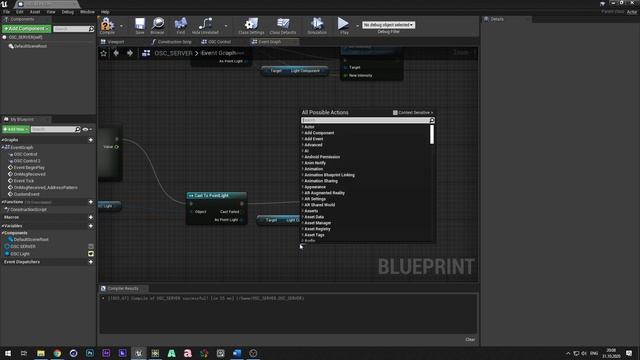Add new variable with plus icon
This screenshot has width=640, height=360.
point(91,226)
